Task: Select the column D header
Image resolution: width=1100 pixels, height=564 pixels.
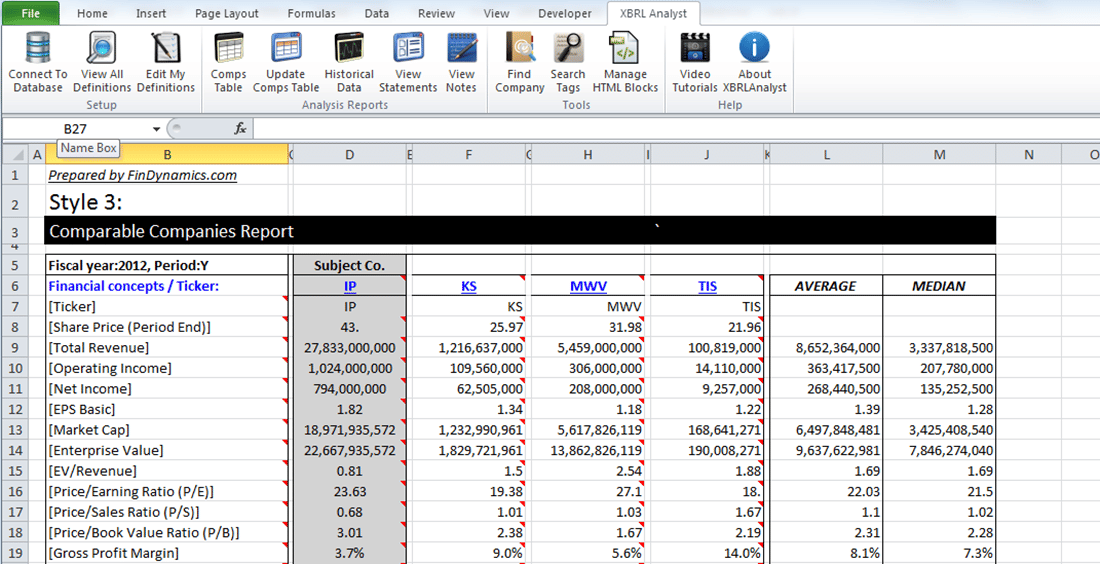Action: click(349, 155)
